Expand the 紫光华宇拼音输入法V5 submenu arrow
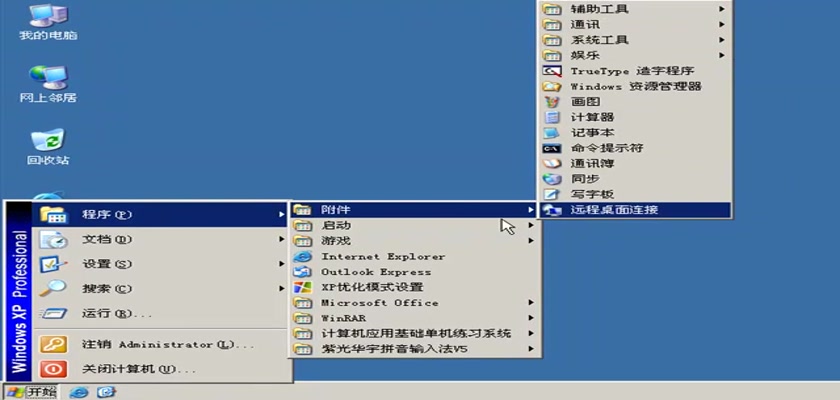840x400 pixels. tap(530, 349)
